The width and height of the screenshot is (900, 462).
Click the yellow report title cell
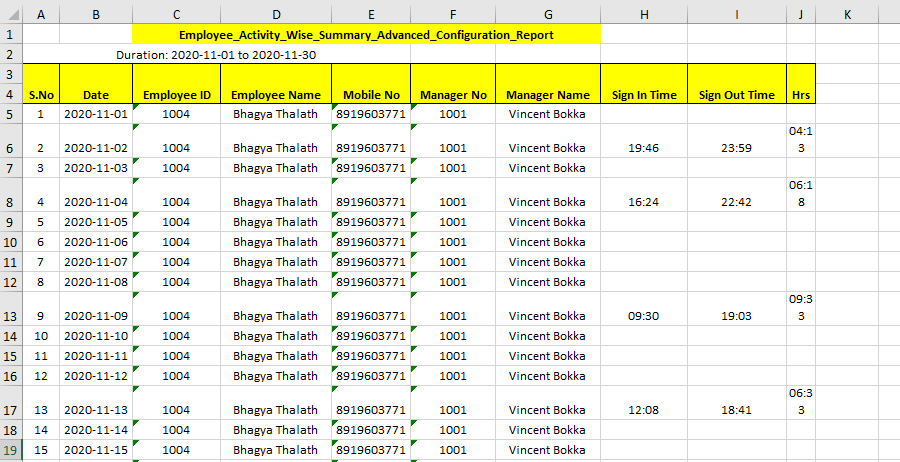(366, 34)
